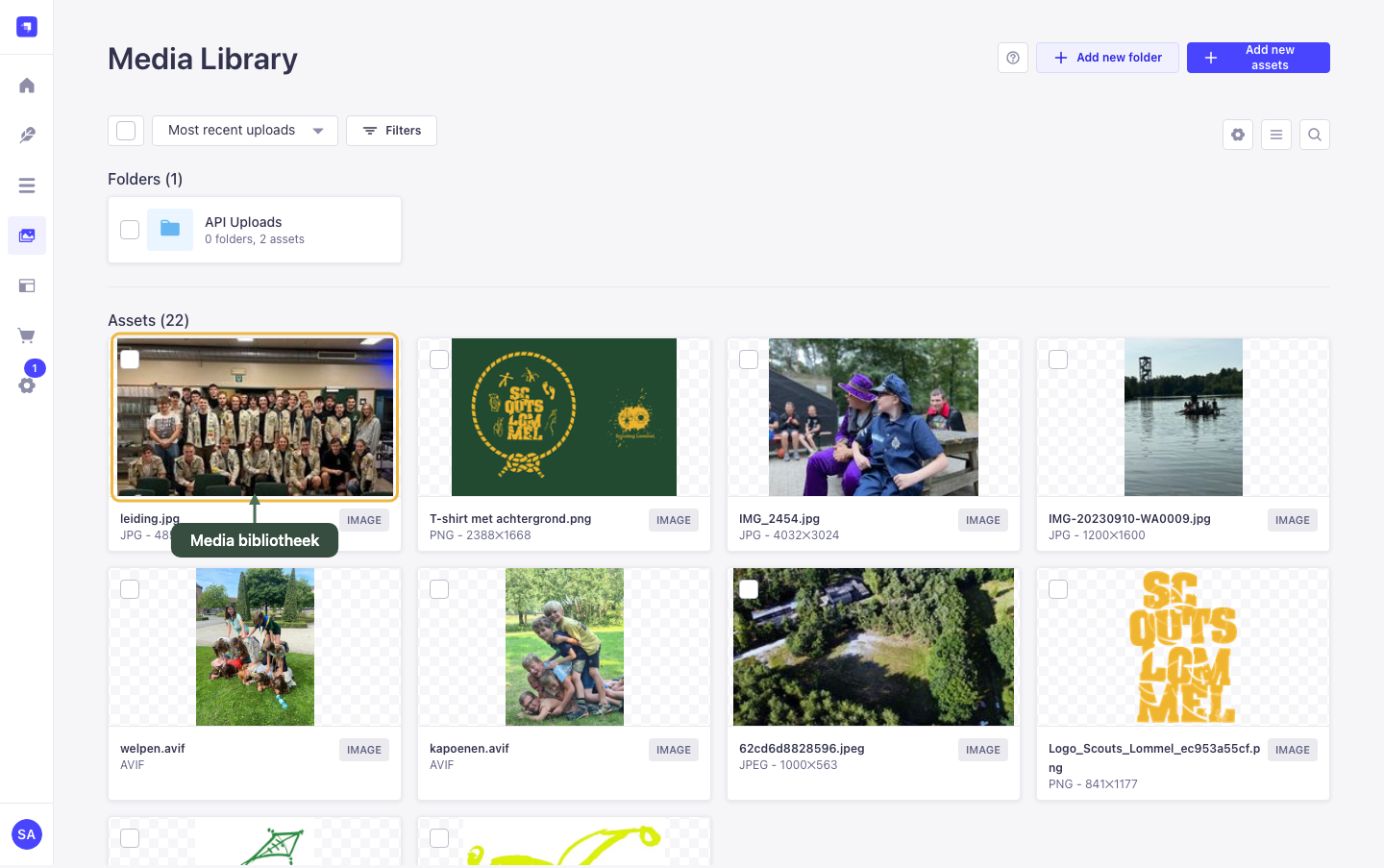Click the 'JPG - 4032✕3024' dimensions text

[789, 535]
